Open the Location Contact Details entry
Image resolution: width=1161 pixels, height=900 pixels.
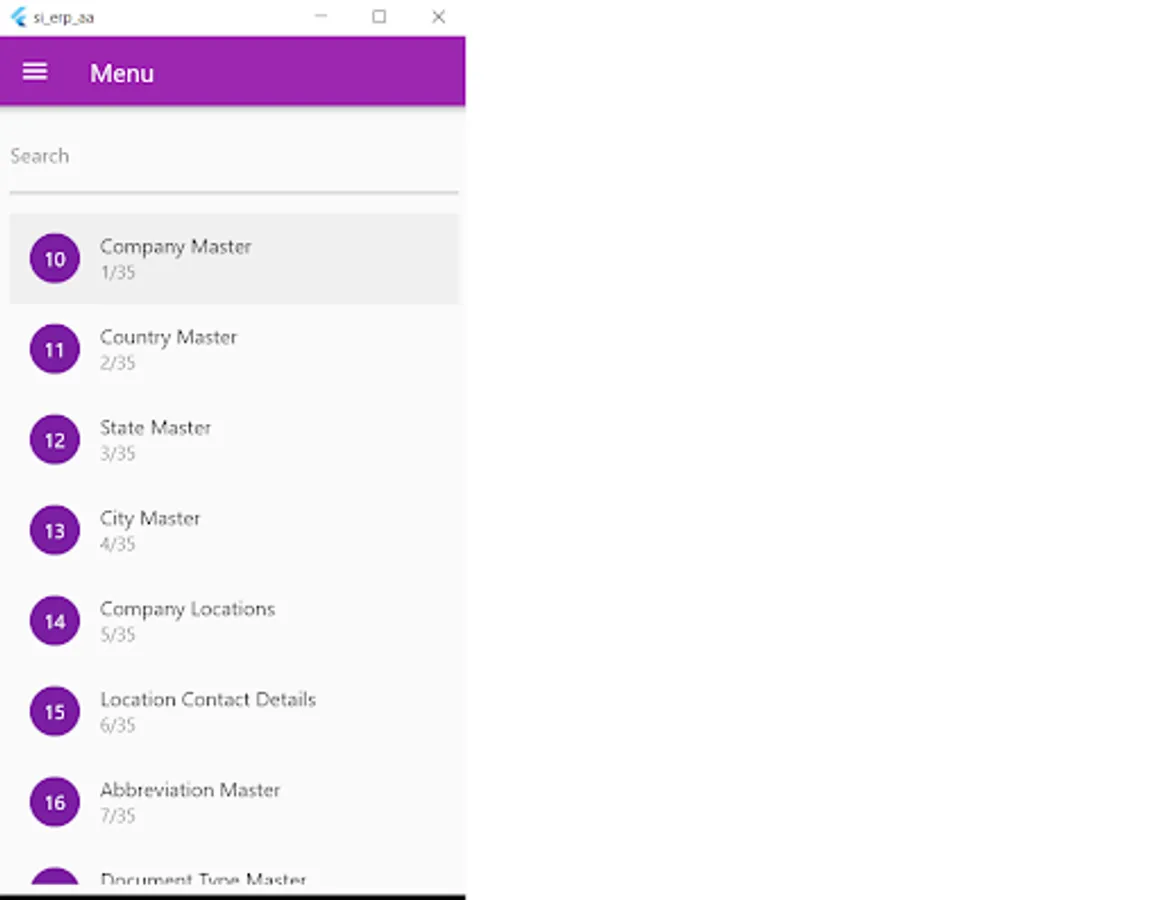pos(234,711)
